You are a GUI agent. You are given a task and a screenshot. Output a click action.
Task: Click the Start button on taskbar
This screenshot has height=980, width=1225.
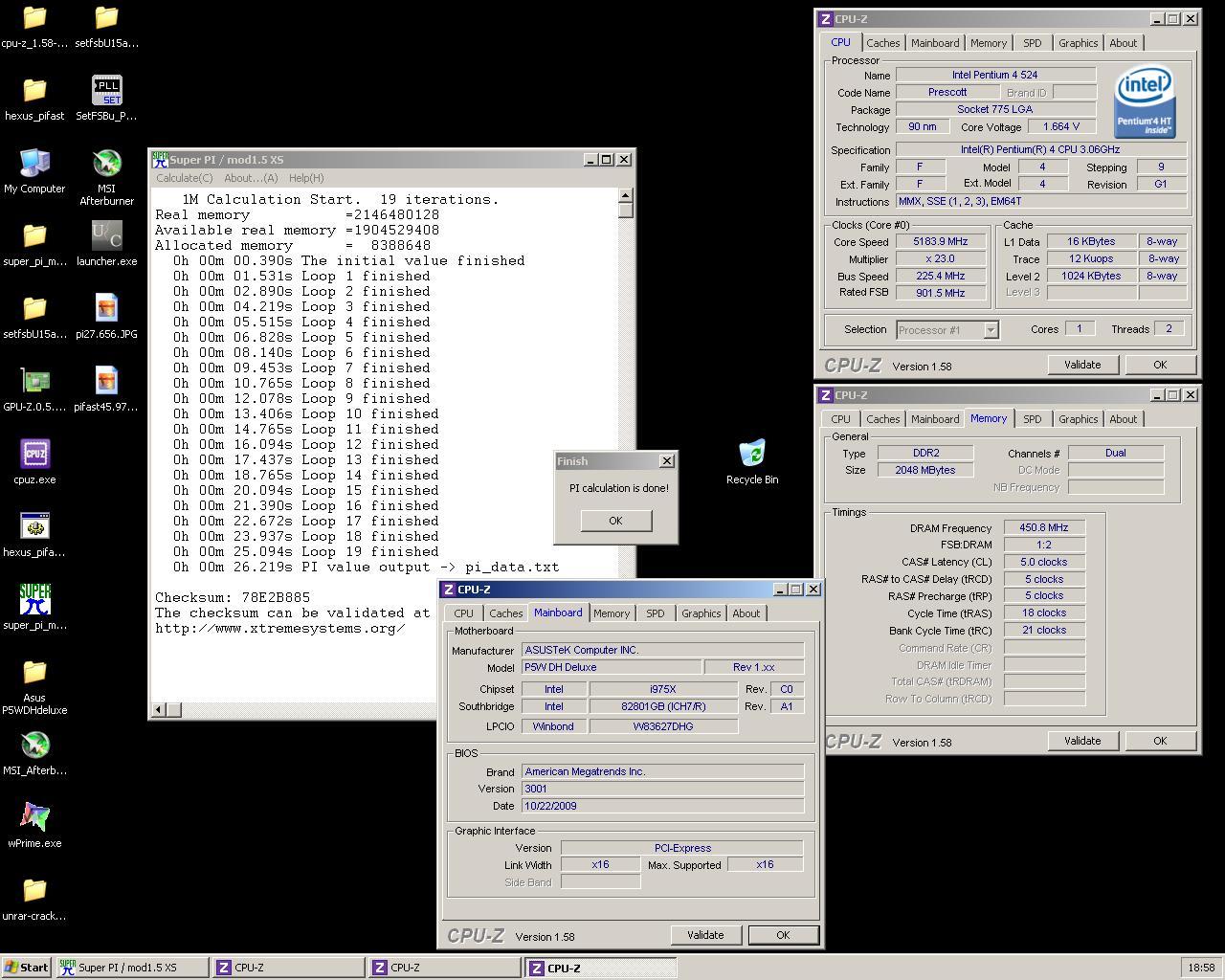point(27,968)
